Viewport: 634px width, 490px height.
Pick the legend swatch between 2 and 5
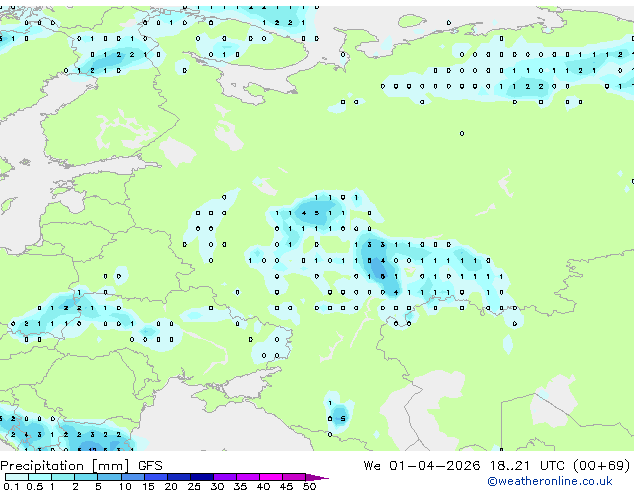[86, 477]
